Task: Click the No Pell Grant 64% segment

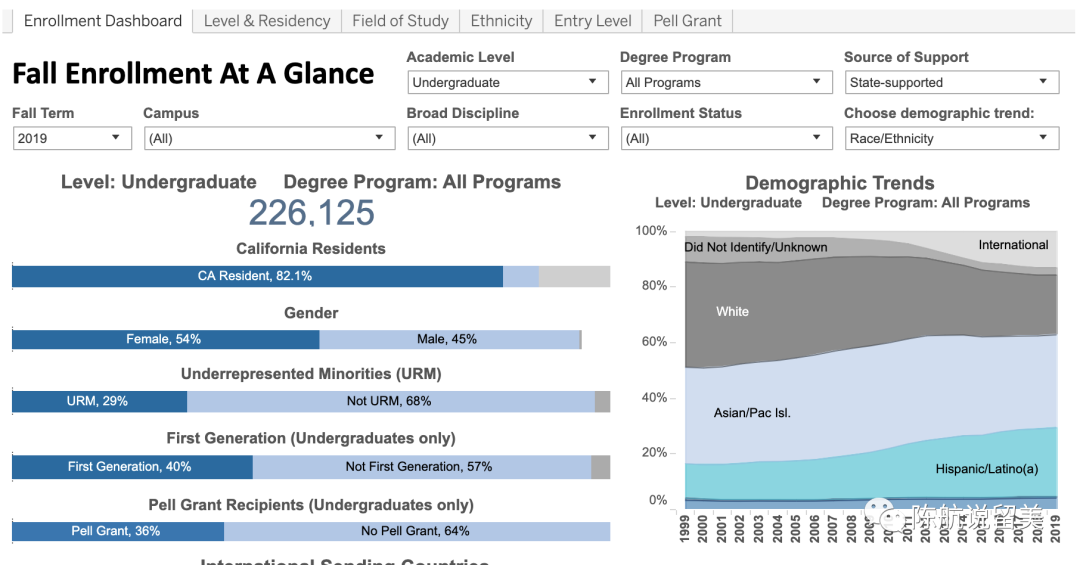Action: pos(416,531)
